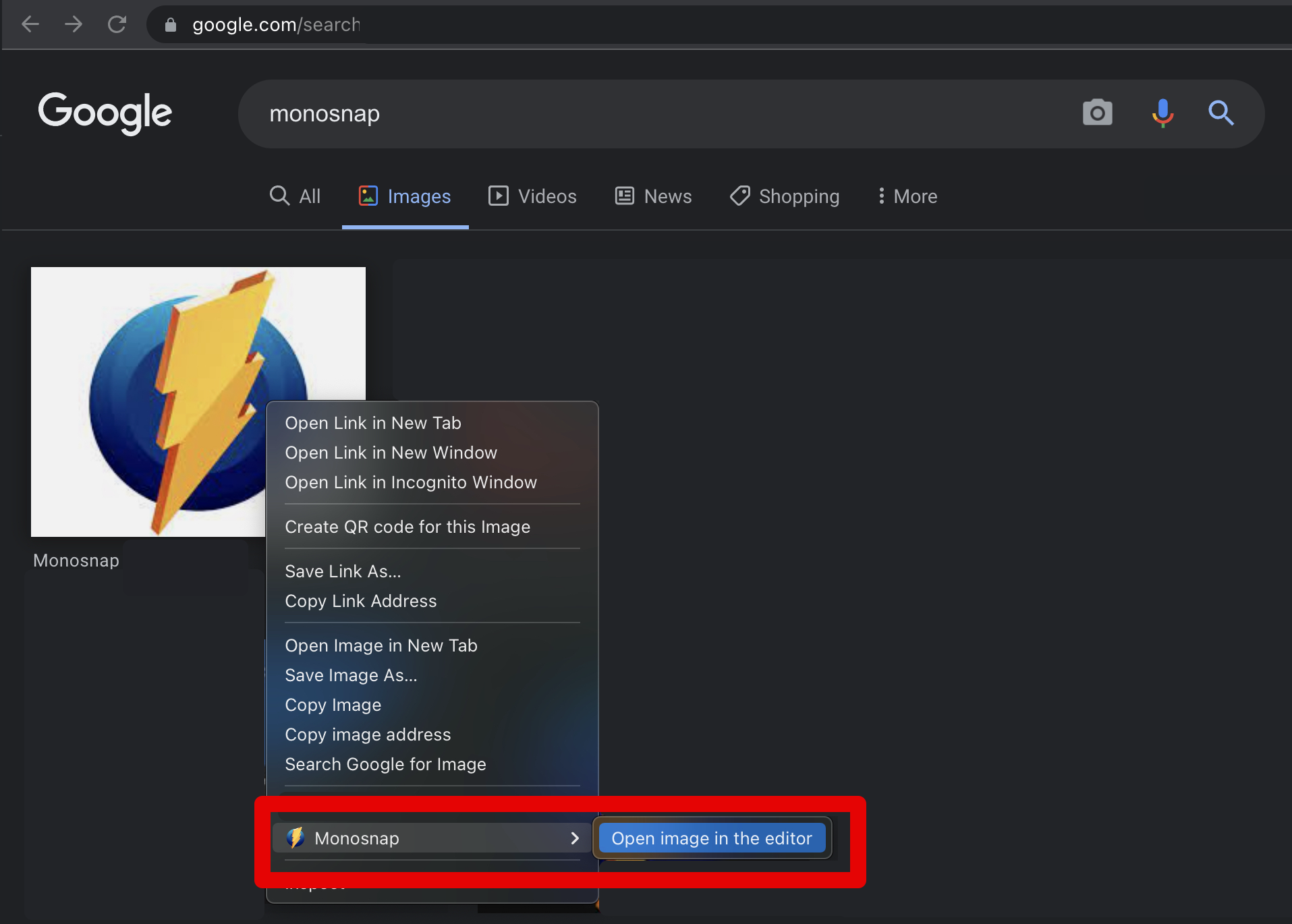Reload the page with refresh icon
1292x924 pixels.
pyautogui.click(x=117, y=25)
